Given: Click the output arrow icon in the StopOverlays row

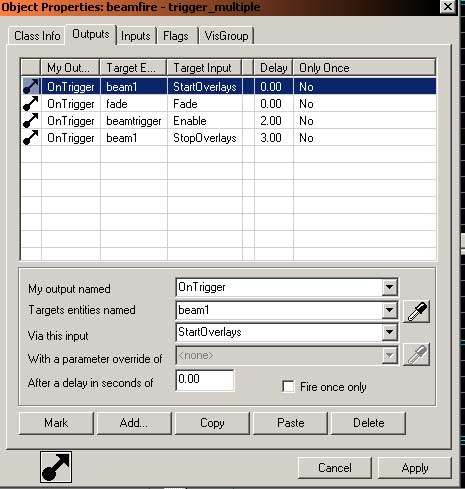Looking at the screenshot, I should 31,137.
